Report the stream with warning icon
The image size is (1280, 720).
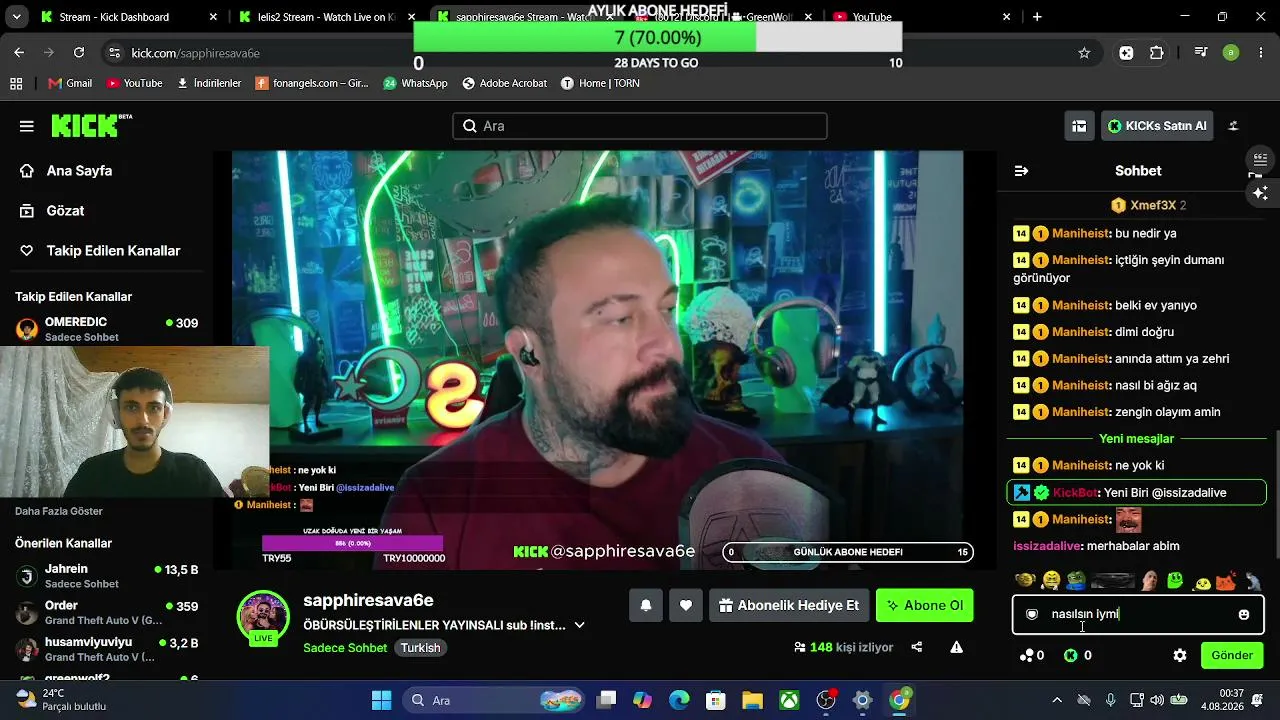click(x=957, y=647)
